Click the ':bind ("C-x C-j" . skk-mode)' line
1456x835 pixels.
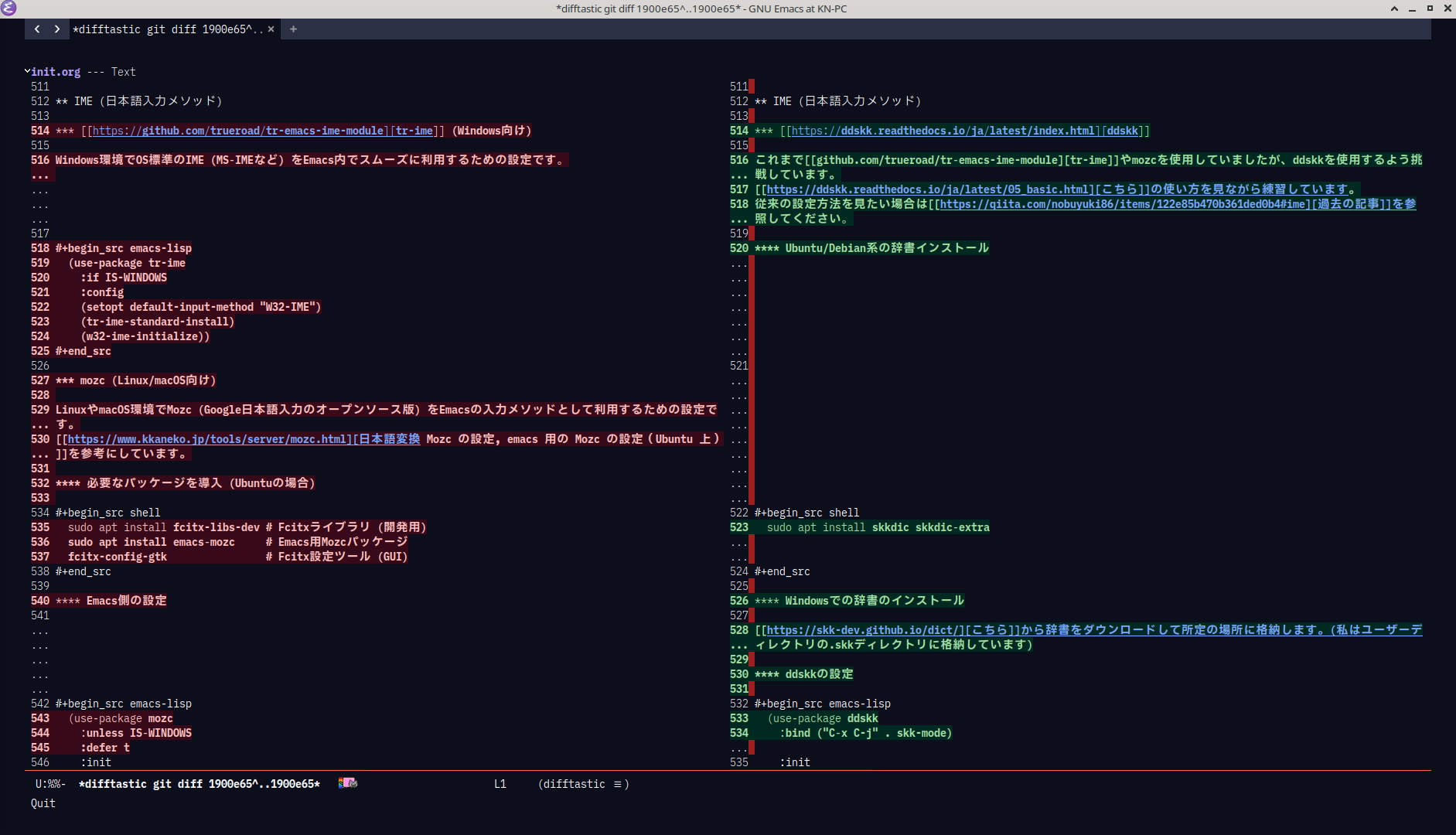pyautogui.click(x=866, y=733)
